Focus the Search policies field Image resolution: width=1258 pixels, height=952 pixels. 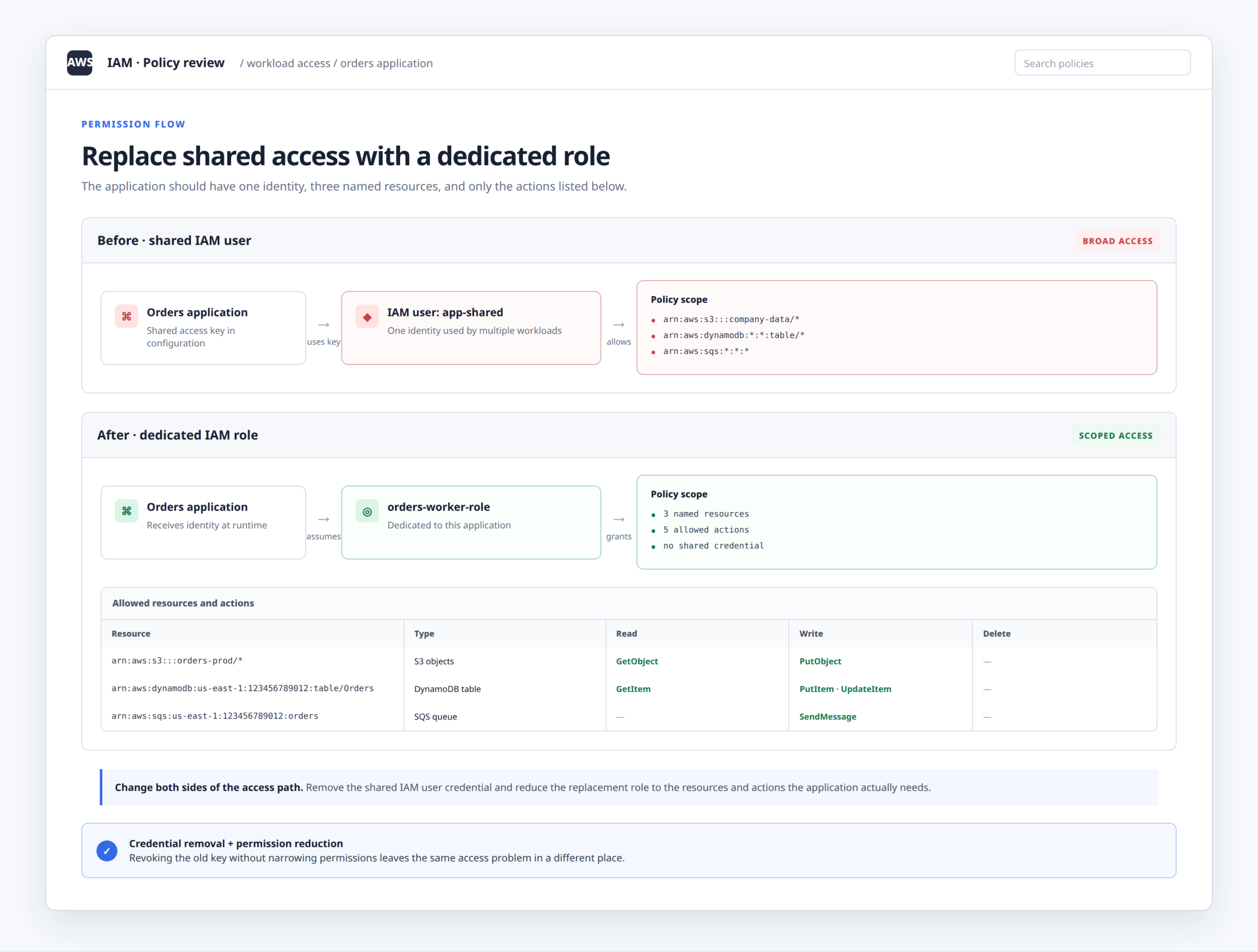pyautogui.click(x=1102, y=62)
